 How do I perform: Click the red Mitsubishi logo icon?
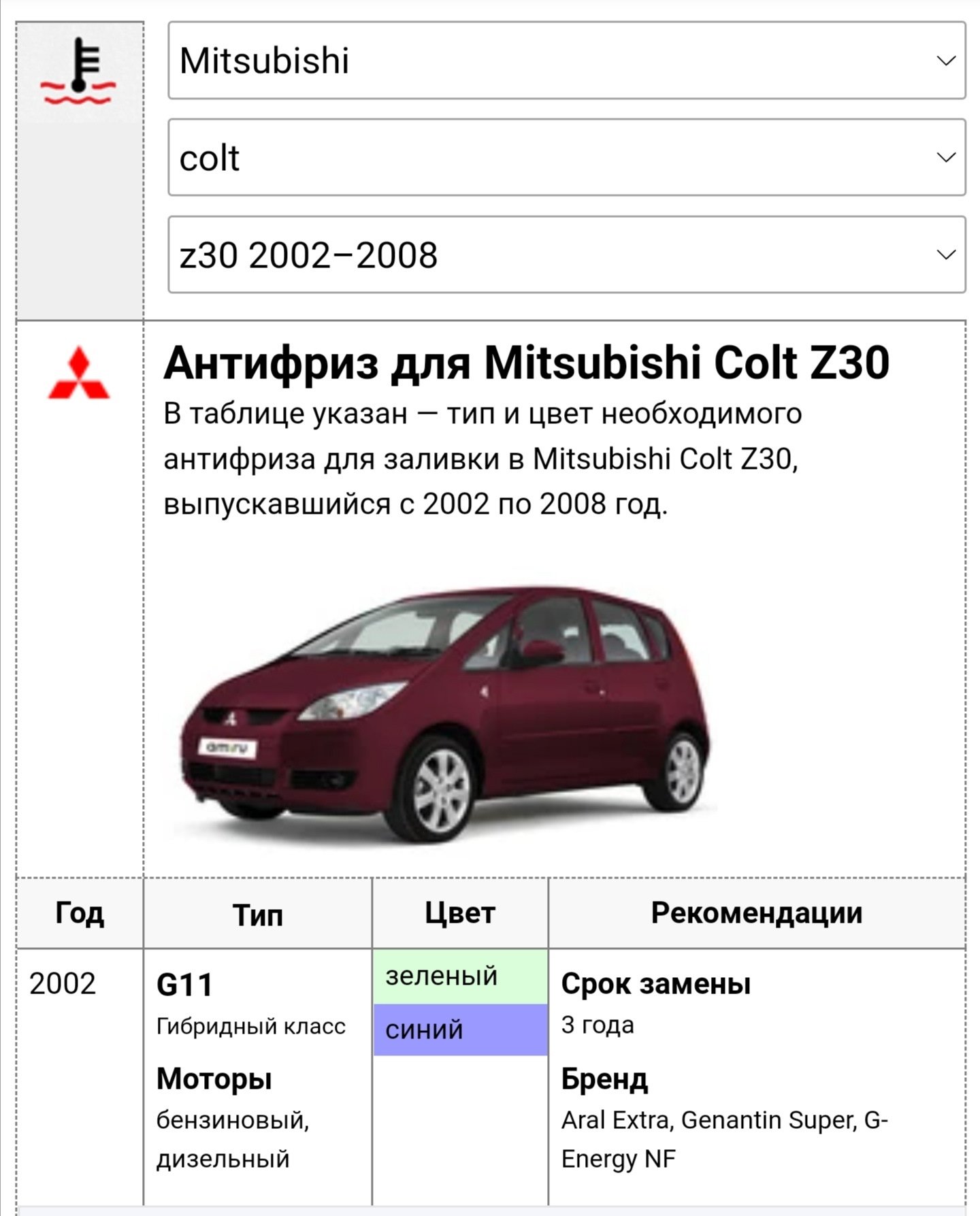tap(78, 373)
